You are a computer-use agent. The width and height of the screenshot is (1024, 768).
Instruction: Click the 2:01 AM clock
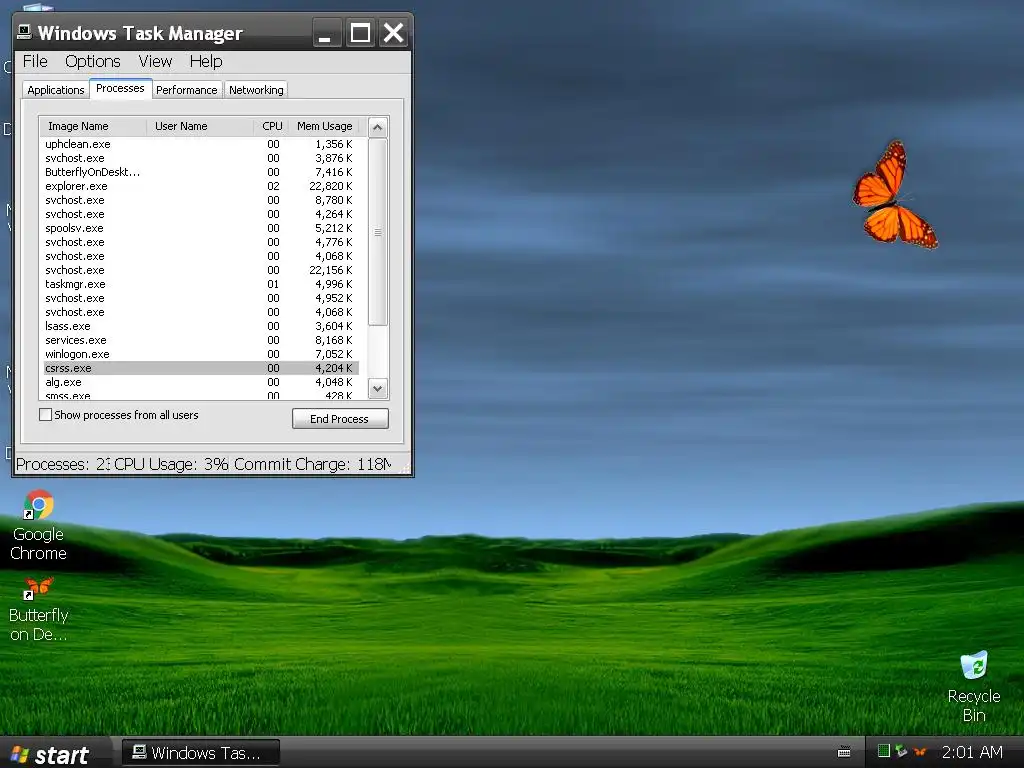tap(972, 752)
